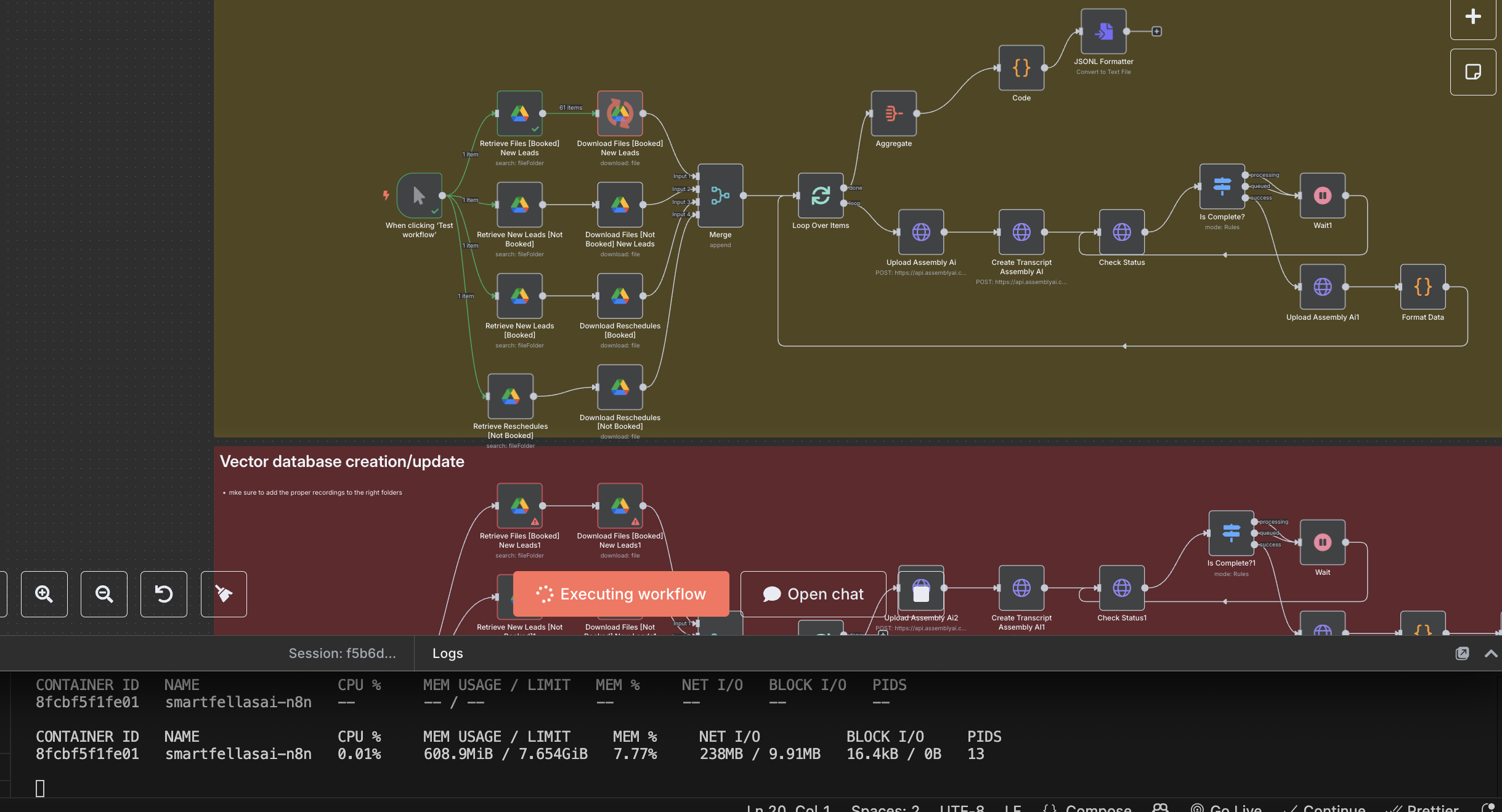1502x812 pixels.
Task: Click the zoom in canvas button
Action: pyautogui.click(x=44, y=594)
